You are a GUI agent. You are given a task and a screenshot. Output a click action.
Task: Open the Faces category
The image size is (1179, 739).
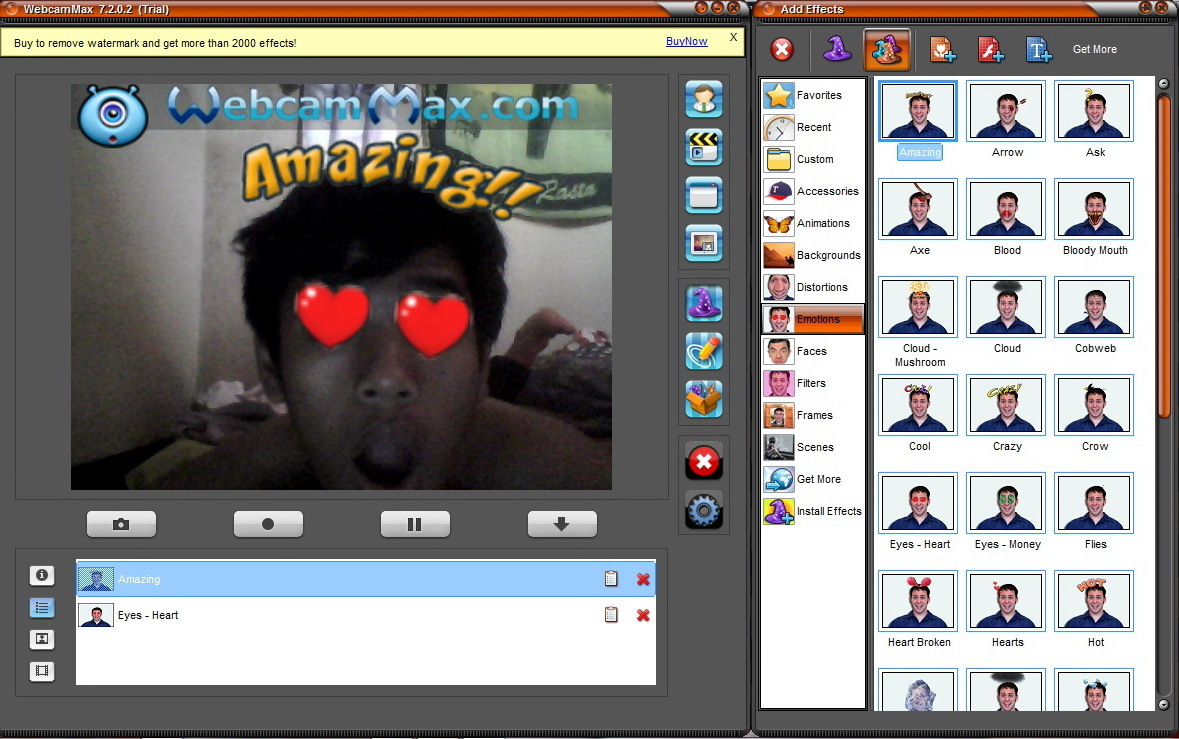[x=813, y=351]
